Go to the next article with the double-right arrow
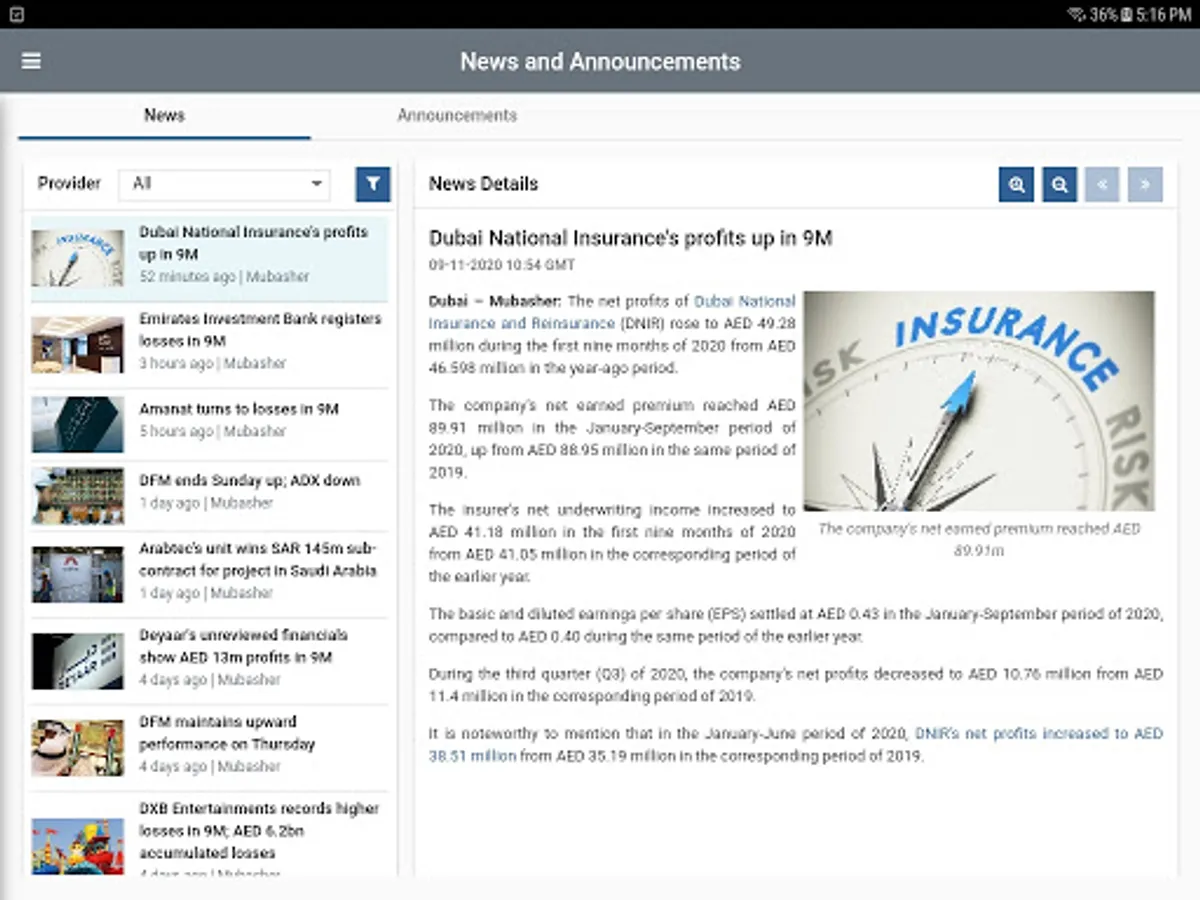 pyautogui.click(x=1145, y=184)
